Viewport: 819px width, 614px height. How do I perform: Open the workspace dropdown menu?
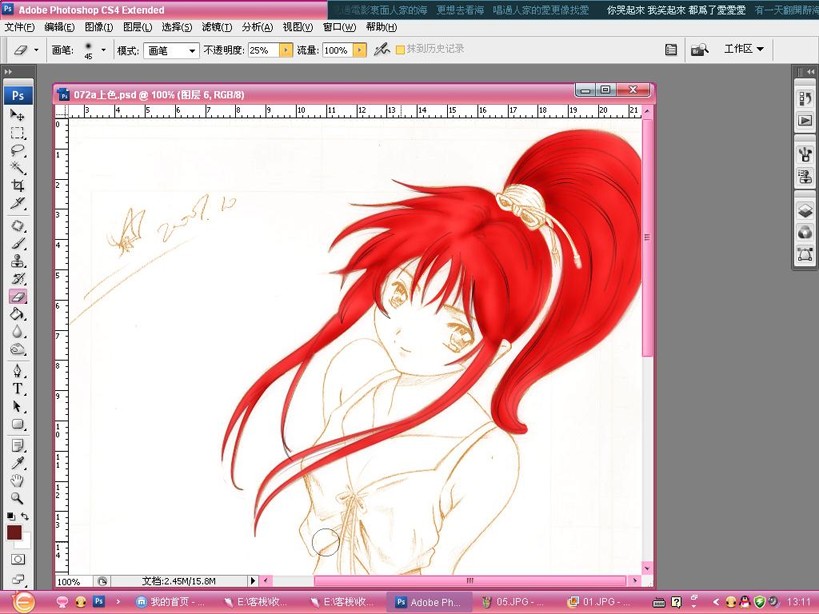744,49
